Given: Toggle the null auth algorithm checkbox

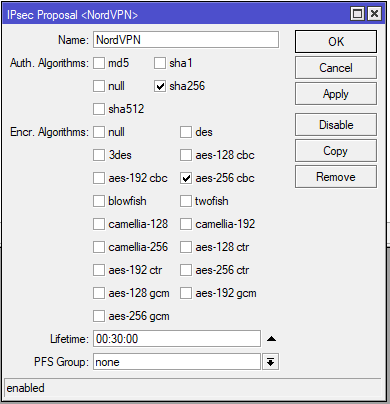Looking at the screenshot, I should coord(99,86).
